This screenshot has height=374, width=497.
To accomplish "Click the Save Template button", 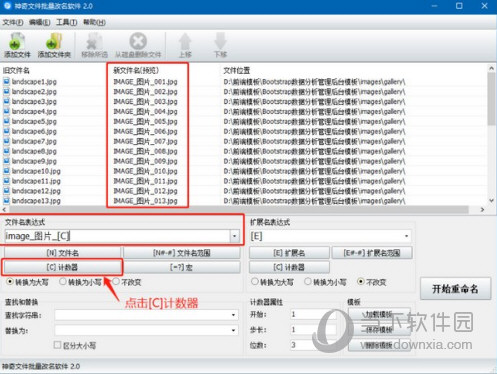I will pos(379,330).
